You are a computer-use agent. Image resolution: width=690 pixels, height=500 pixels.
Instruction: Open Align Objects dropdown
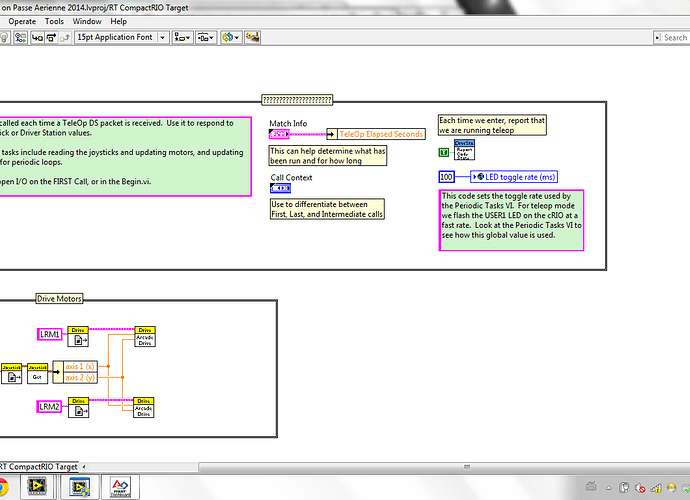point(182,37)
